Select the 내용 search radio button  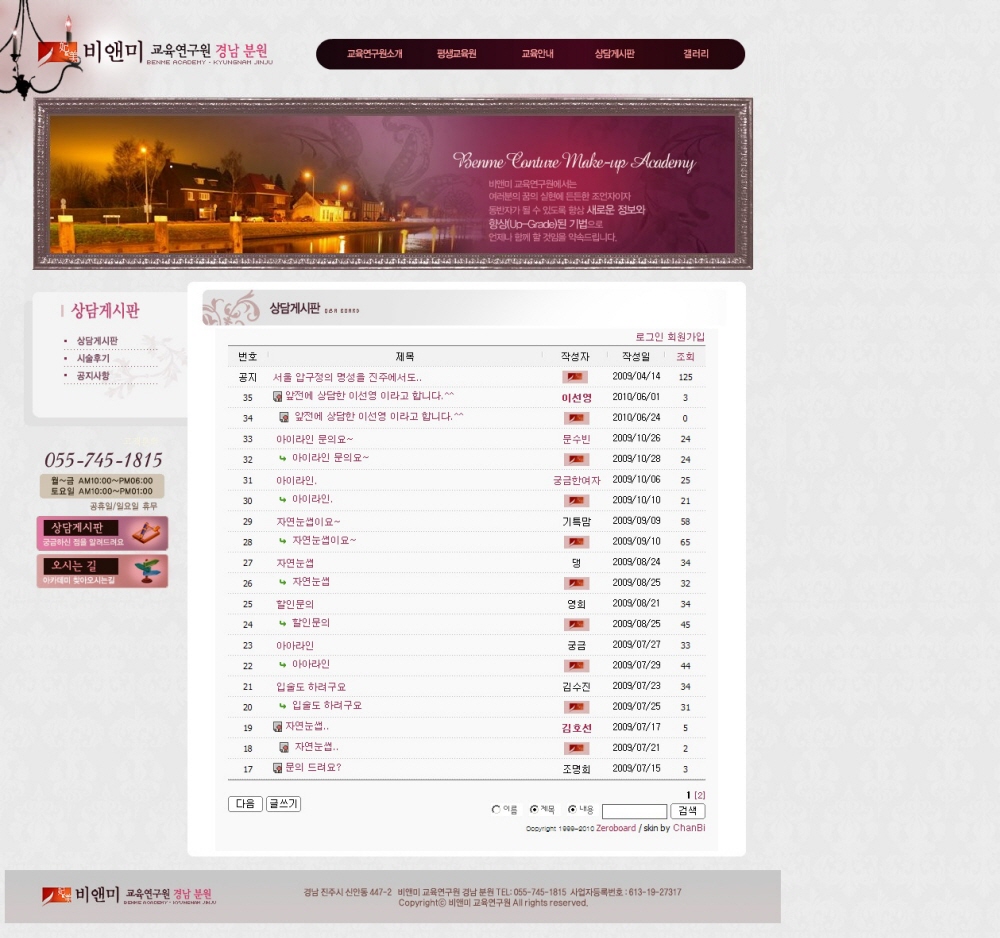pos(572,810)
